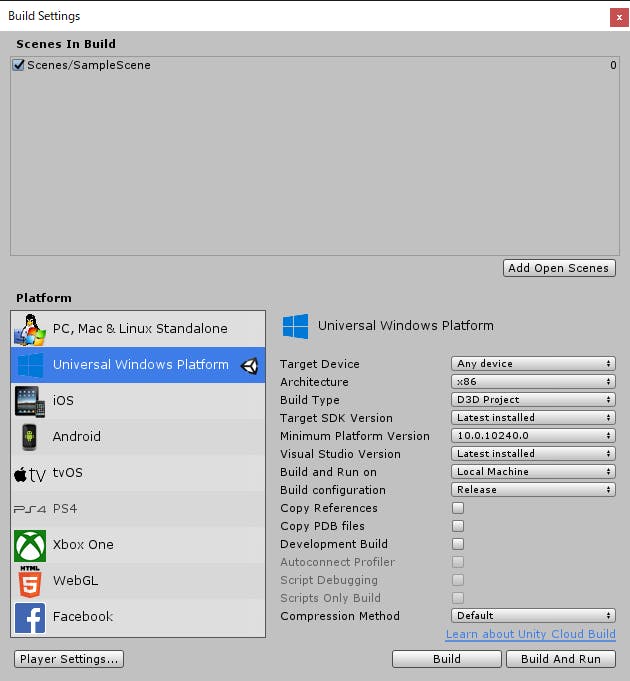Select PC, Mac & Linux Standalone platform

[138, 329]
